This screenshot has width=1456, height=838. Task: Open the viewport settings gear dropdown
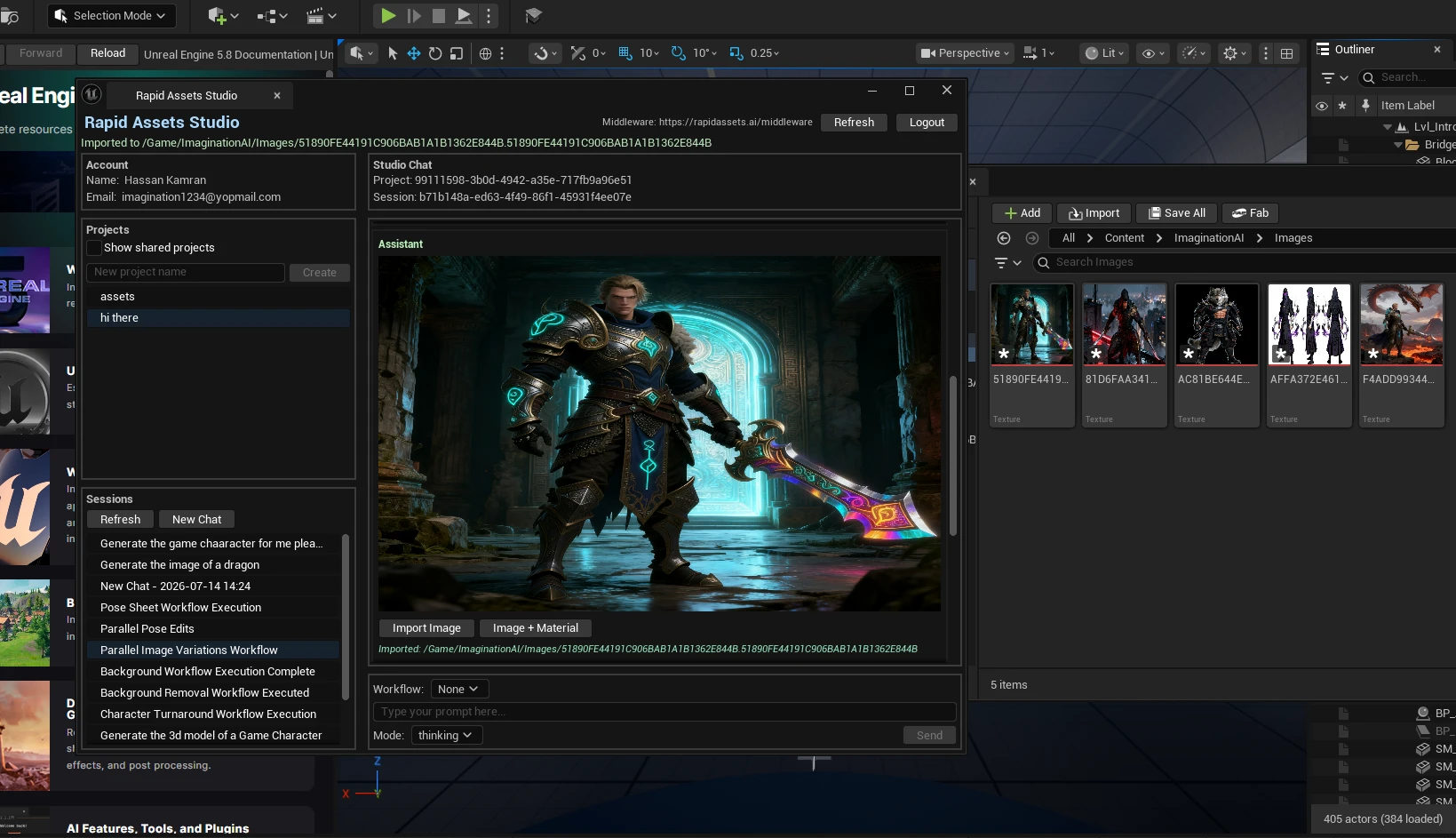point(1234,53)
